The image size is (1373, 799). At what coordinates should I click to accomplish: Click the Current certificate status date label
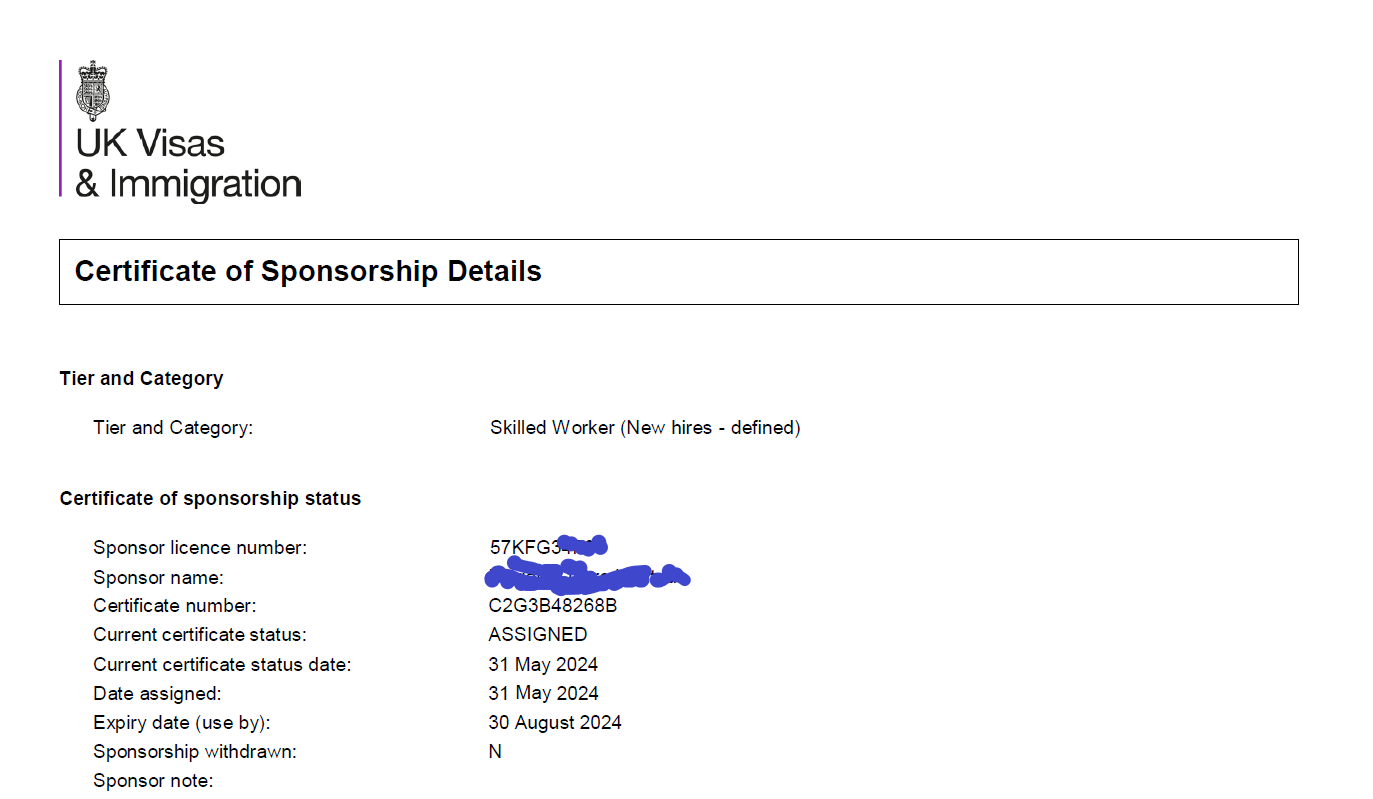point(222,665)
